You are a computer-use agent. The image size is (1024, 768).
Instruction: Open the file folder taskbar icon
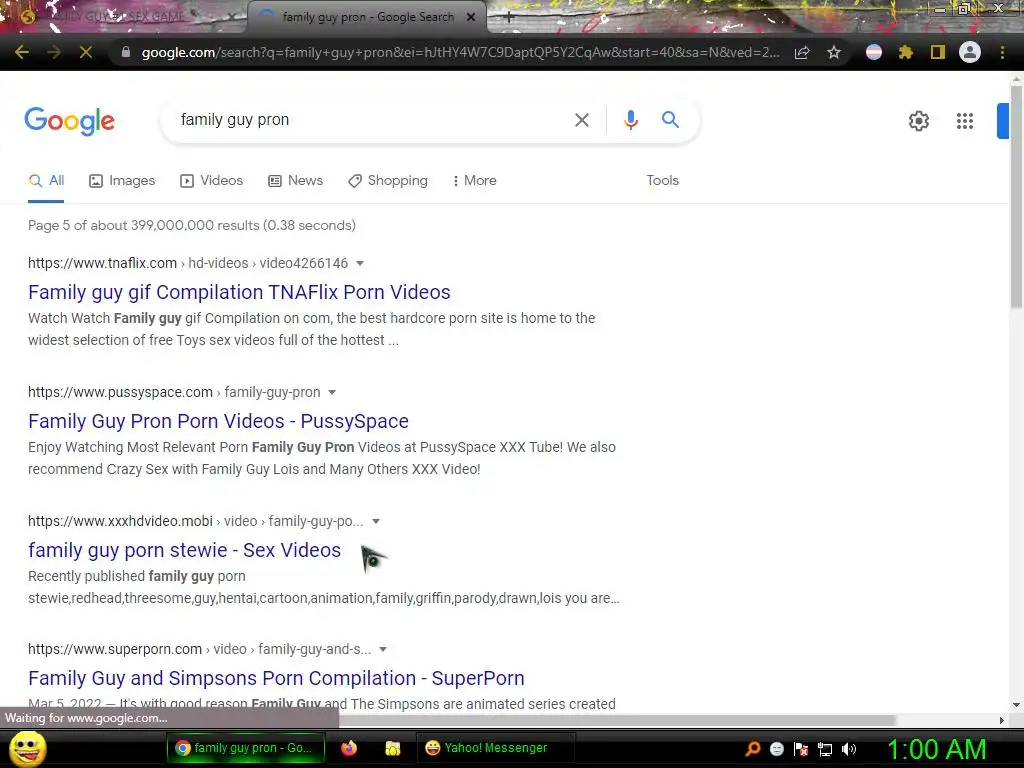[x=392, y=748]
